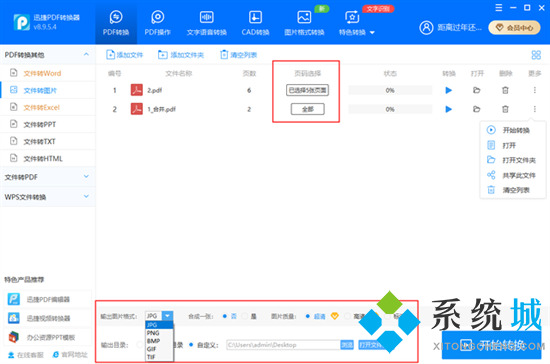This screenshot has height=364, width=550.
Task: Choose 开始转换 in the context menu
Action: [x=513, y=130]
